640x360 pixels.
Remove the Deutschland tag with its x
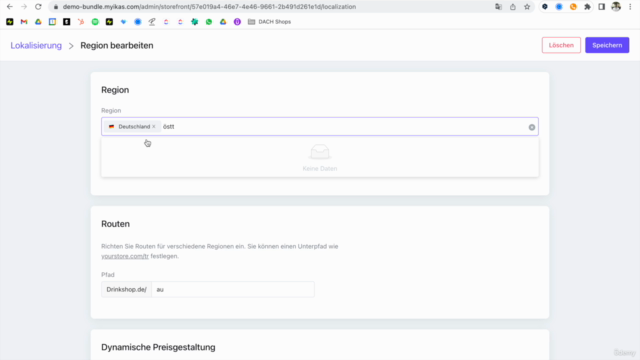coord(154,127)
